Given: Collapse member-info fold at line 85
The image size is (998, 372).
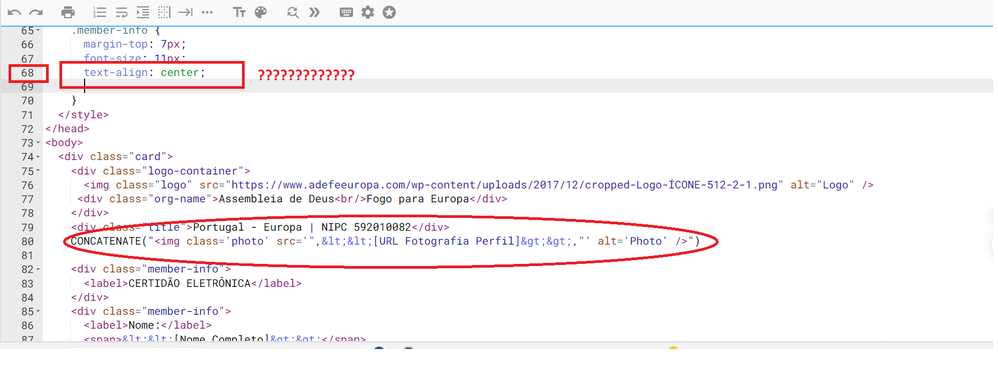Looking at the screenshot, I should [x=38, y=311].
